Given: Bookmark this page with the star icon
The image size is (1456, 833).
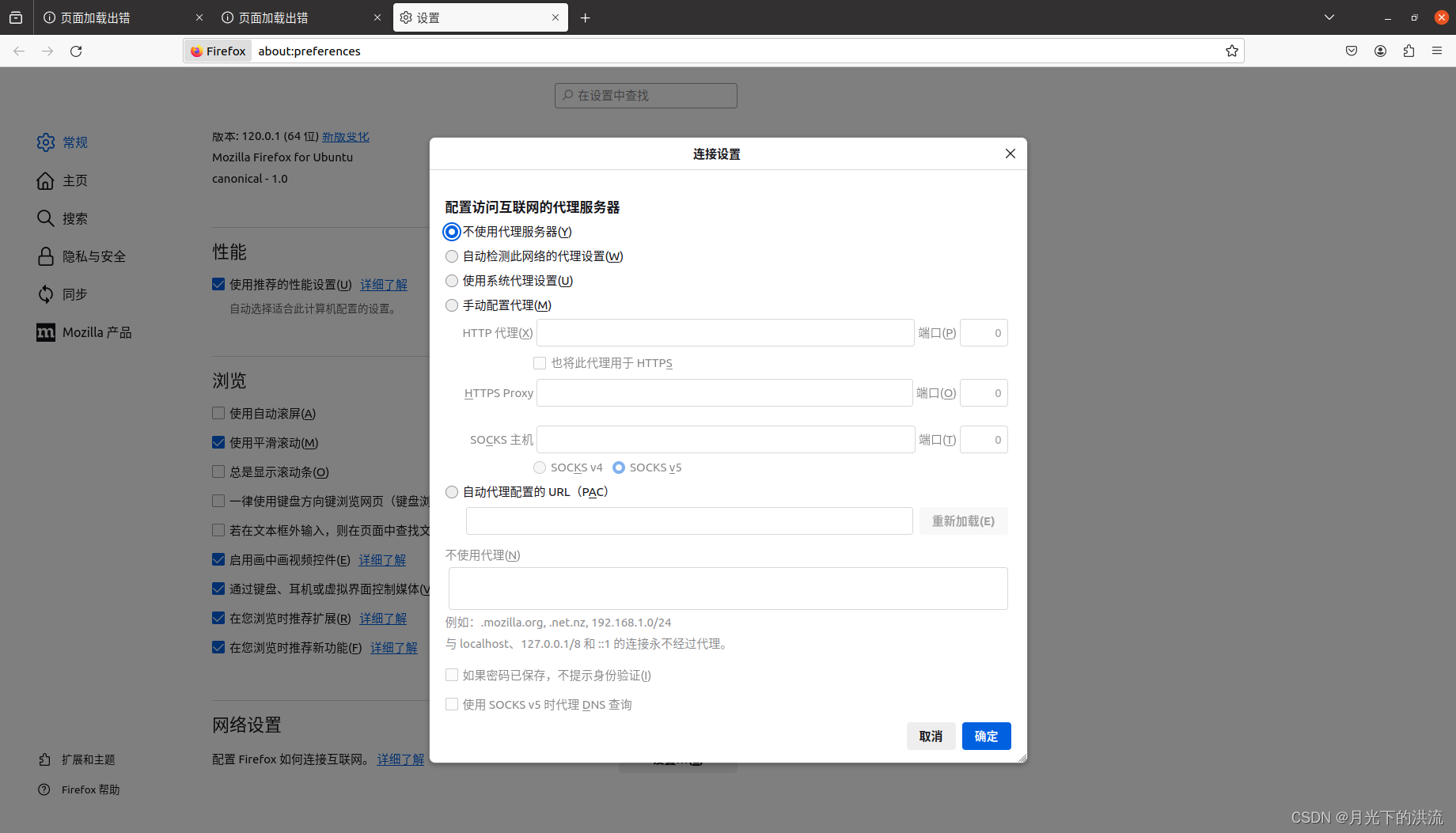Looking at the screenshot, I should (x=1231, y=51).
